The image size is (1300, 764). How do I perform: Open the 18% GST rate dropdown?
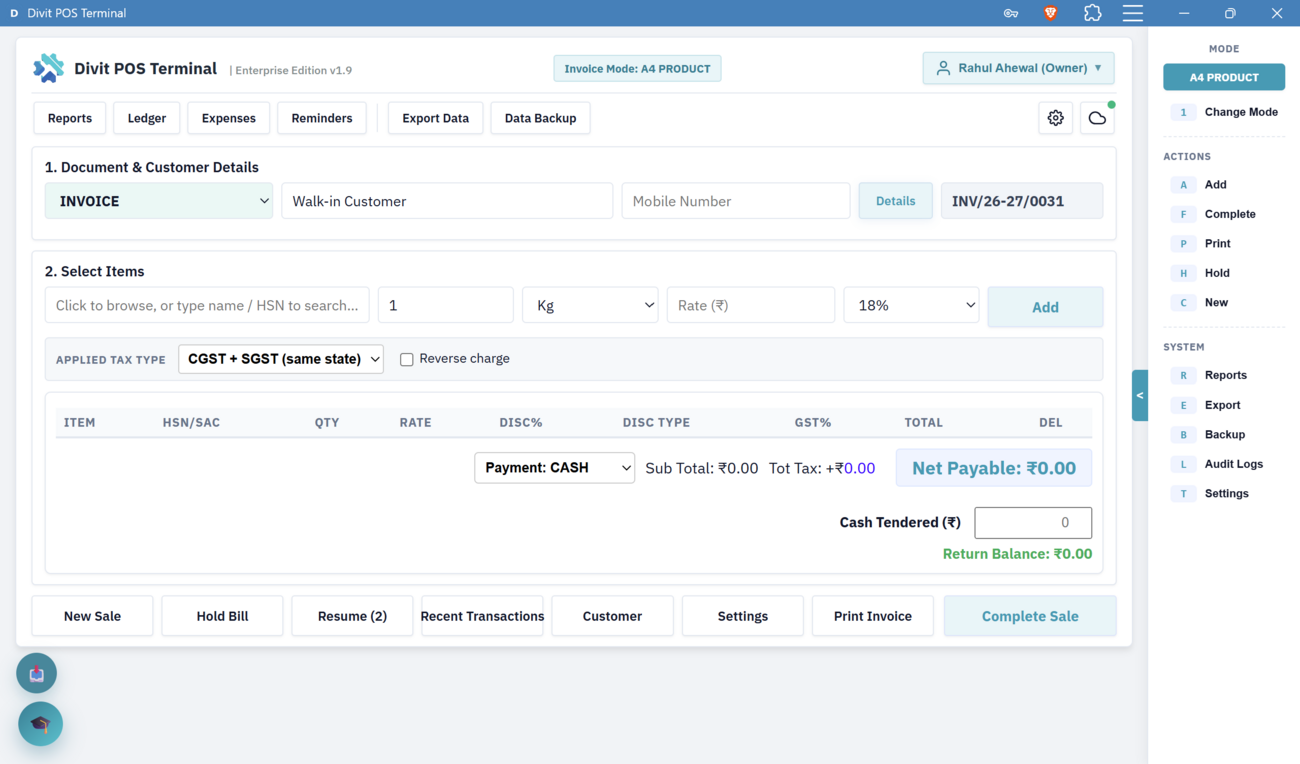point(911,305)
